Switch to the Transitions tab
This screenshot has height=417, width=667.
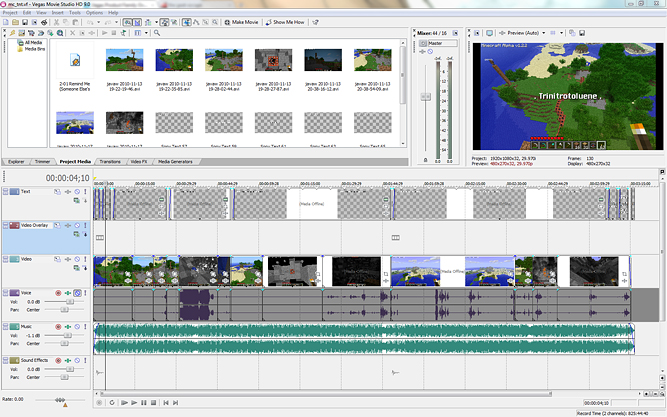tap(110, 162)
